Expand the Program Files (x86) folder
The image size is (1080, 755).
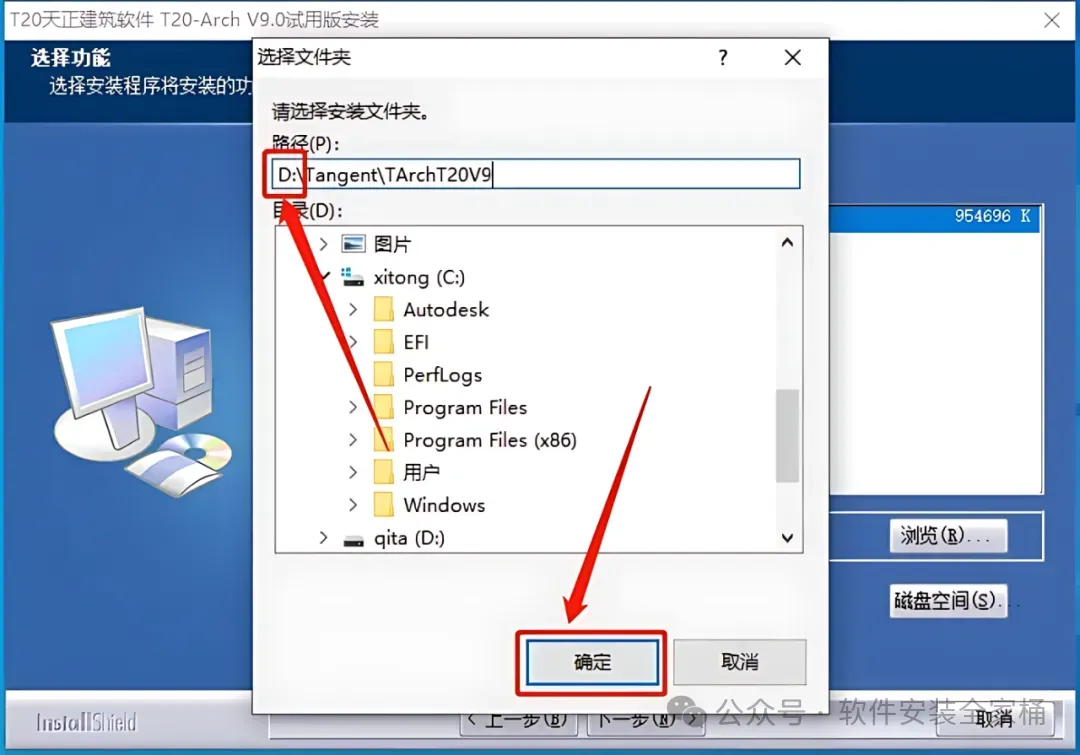point(353,439)
